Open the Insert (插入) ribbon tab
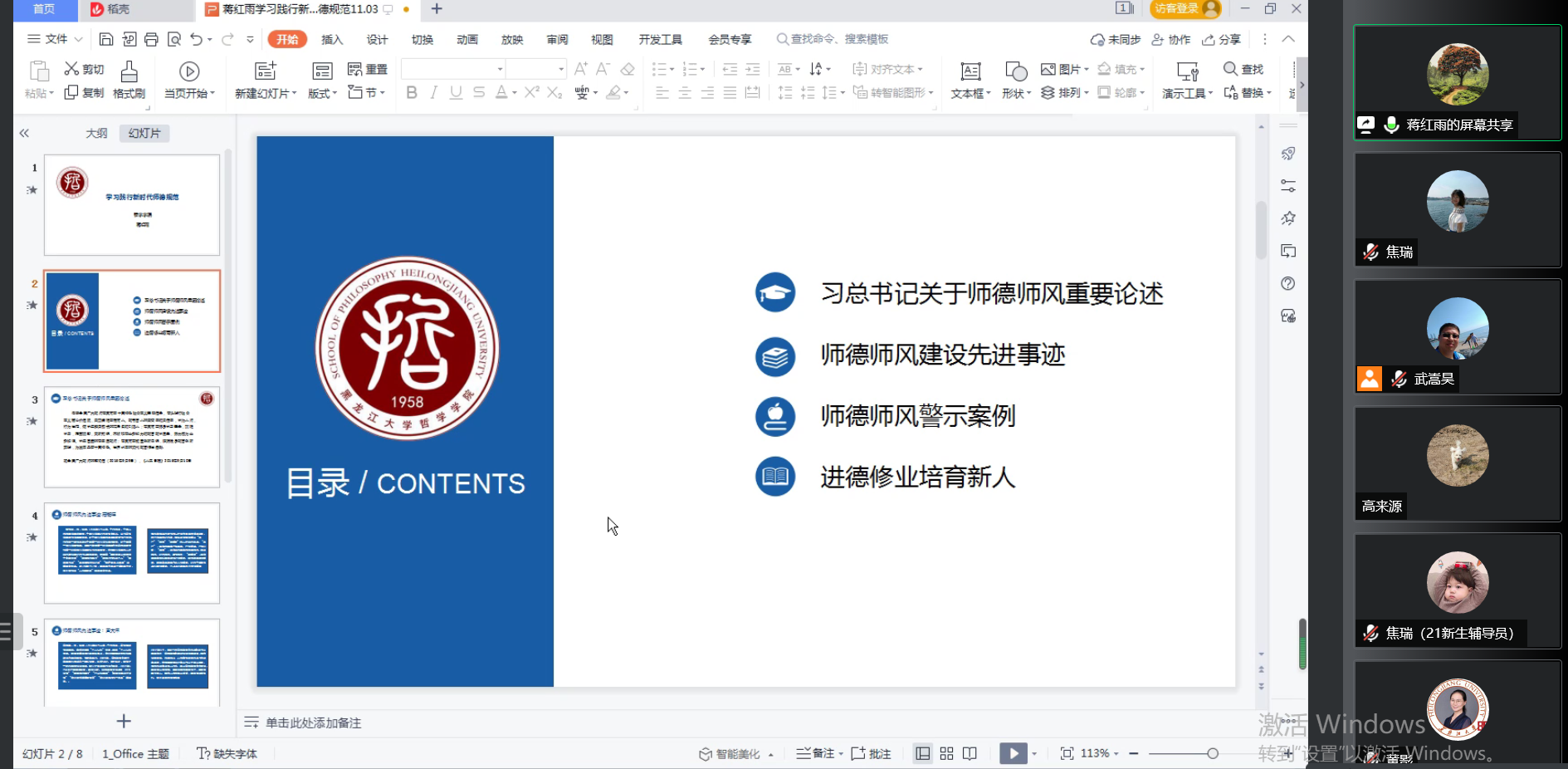The image size is (1568, 769). [332, 39]
